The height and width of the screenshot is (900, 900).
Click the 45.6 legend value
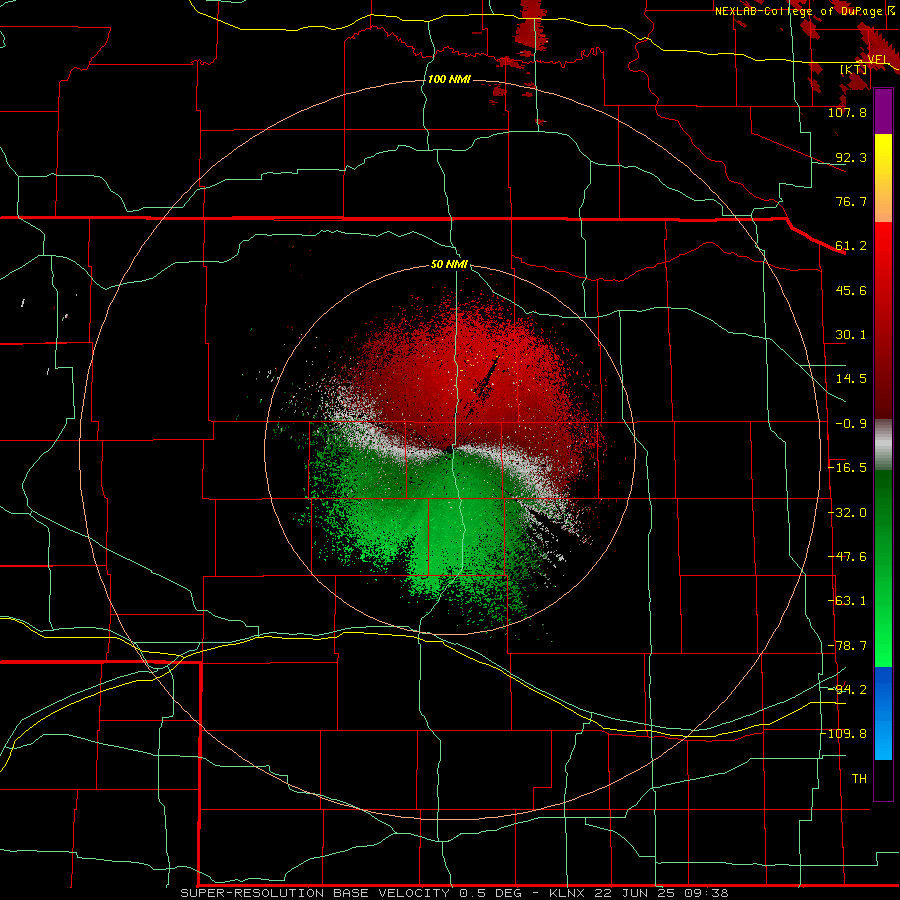[851, 290]
